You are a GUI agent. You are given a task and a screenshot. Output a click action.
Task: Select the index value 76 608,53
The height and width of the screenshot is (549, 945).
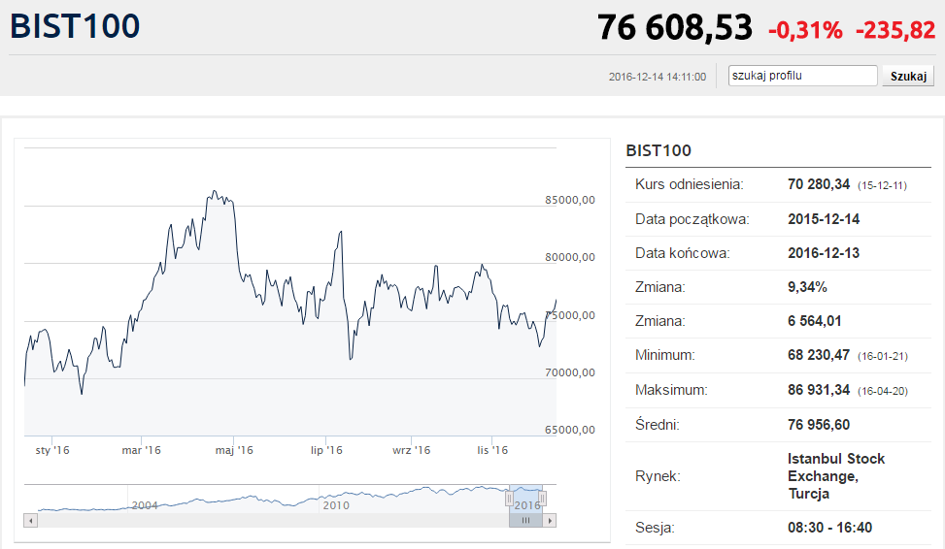coord(674,28)
